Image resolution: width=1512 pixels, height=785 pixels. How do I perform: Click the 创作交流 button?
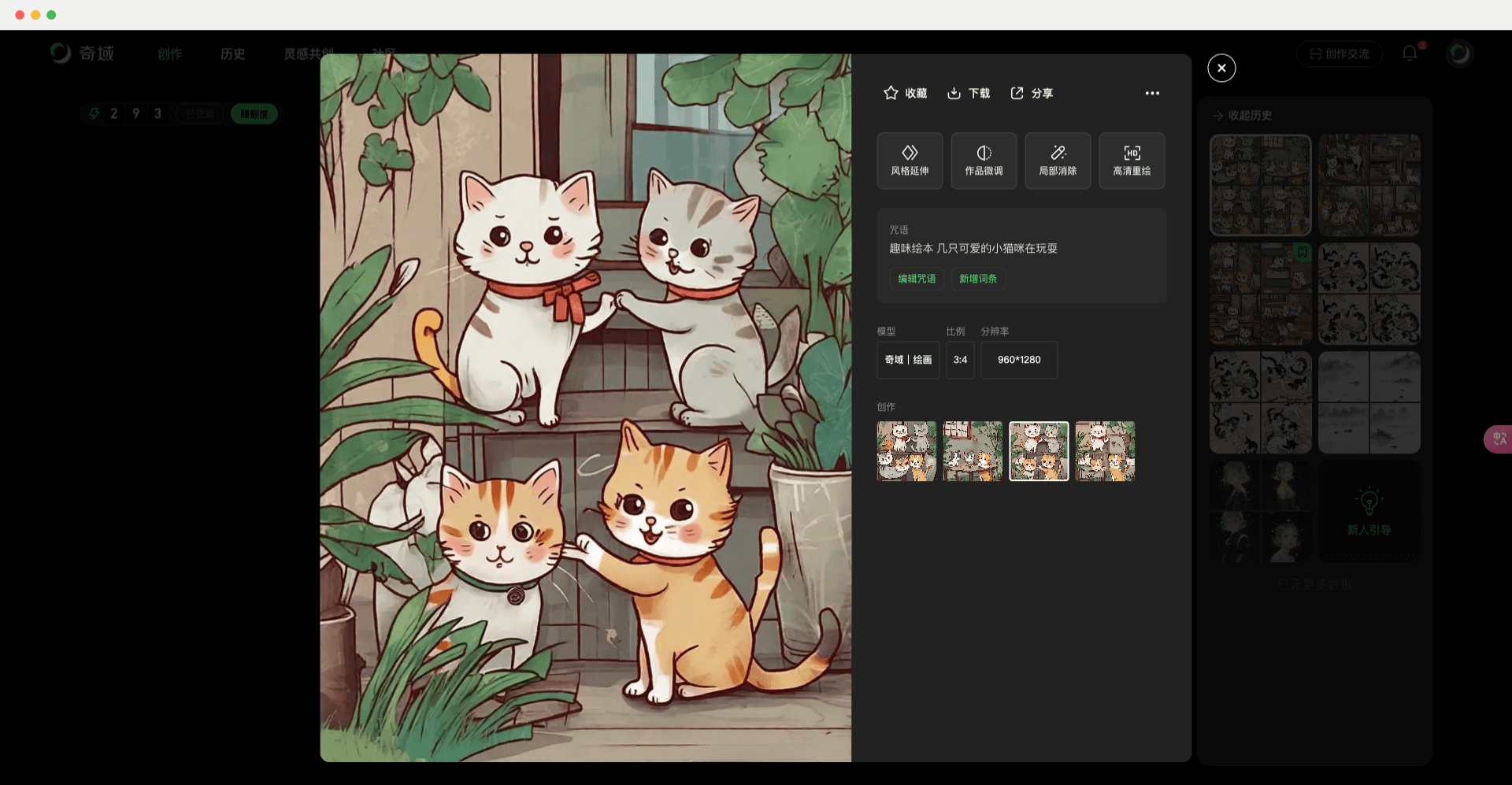[1340, 54]
